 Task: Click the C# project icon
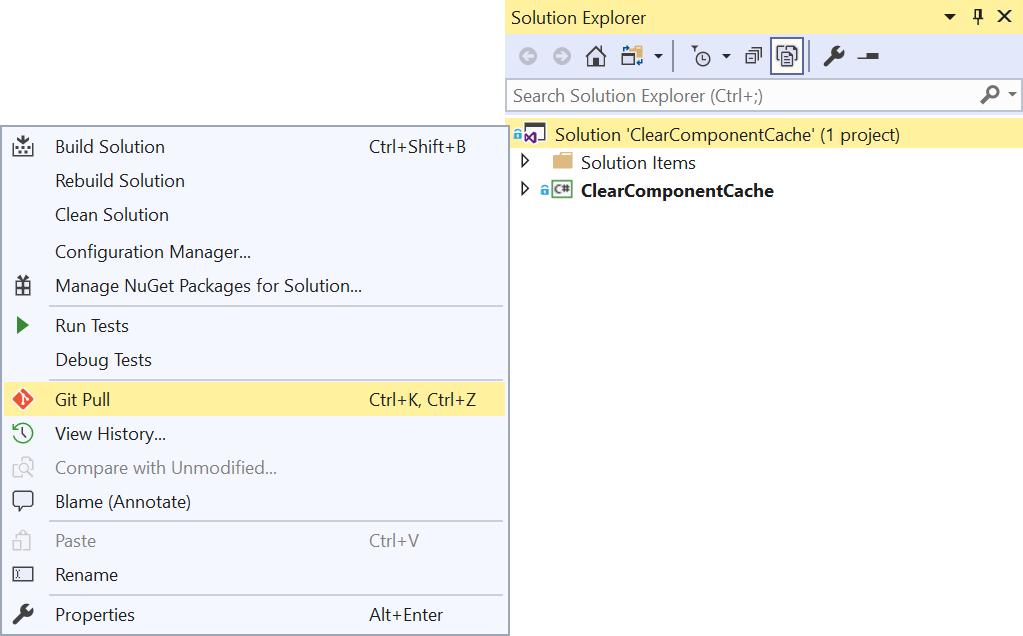pyautogui.click(x=562, y=190)
